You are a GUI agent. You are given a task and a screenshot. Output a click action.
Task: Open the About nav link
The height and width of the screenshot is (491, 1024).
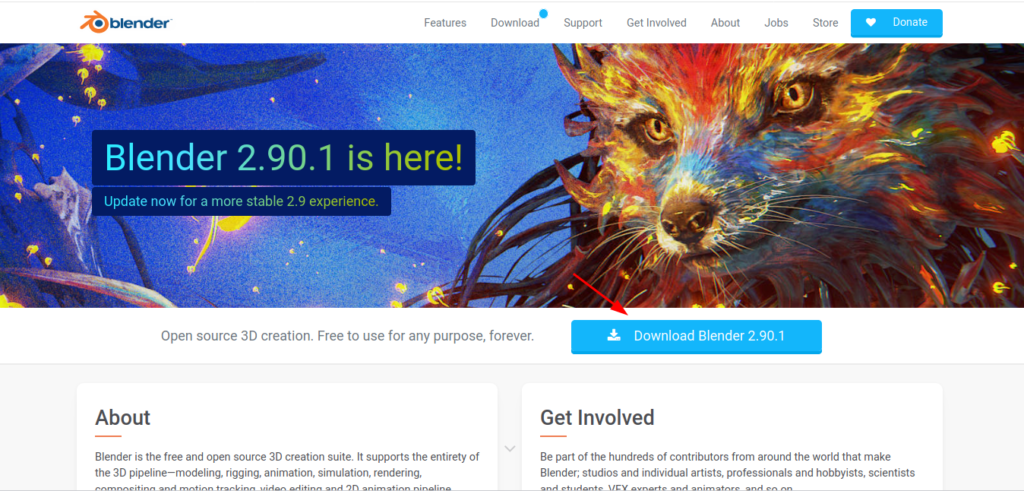tap(725, 23)
